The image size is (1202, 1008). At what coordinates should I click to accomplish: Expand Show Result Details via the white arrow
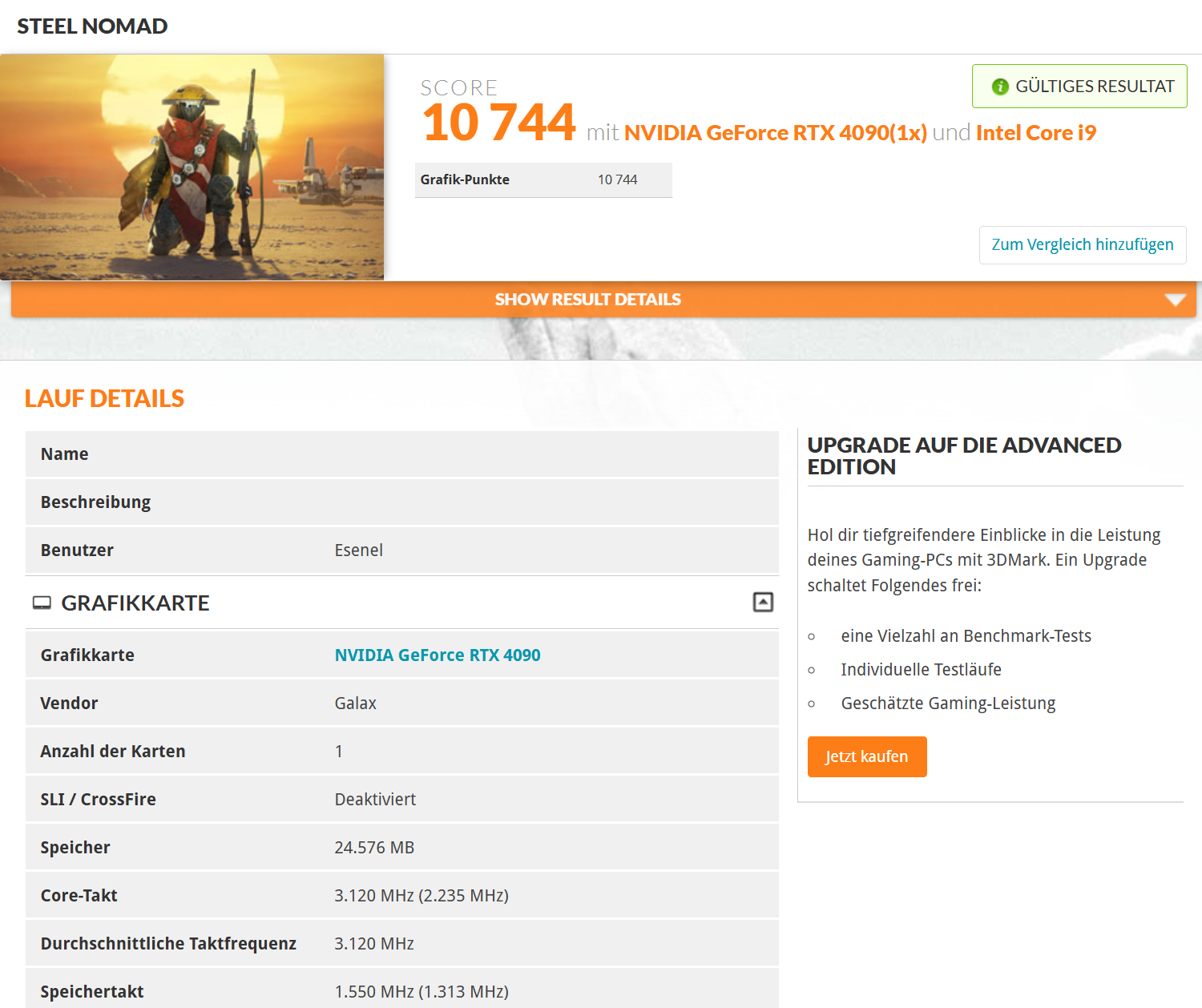(x=1175, y=300)
